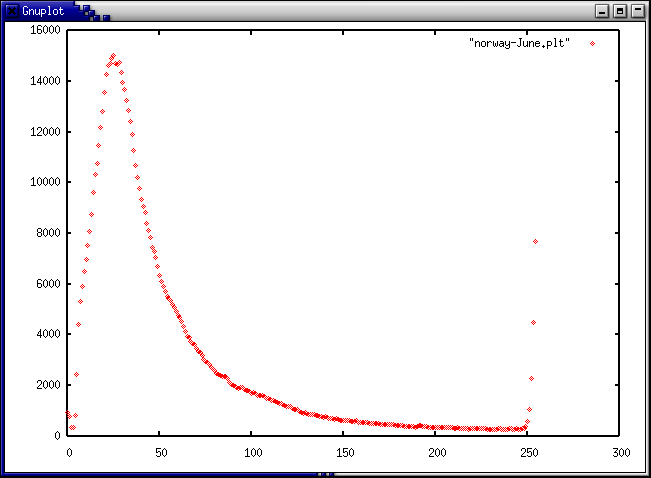Screen dimensions: 651x478
Task: Click the 100 x-axis tick label
Action: click(x=252, y=452)
